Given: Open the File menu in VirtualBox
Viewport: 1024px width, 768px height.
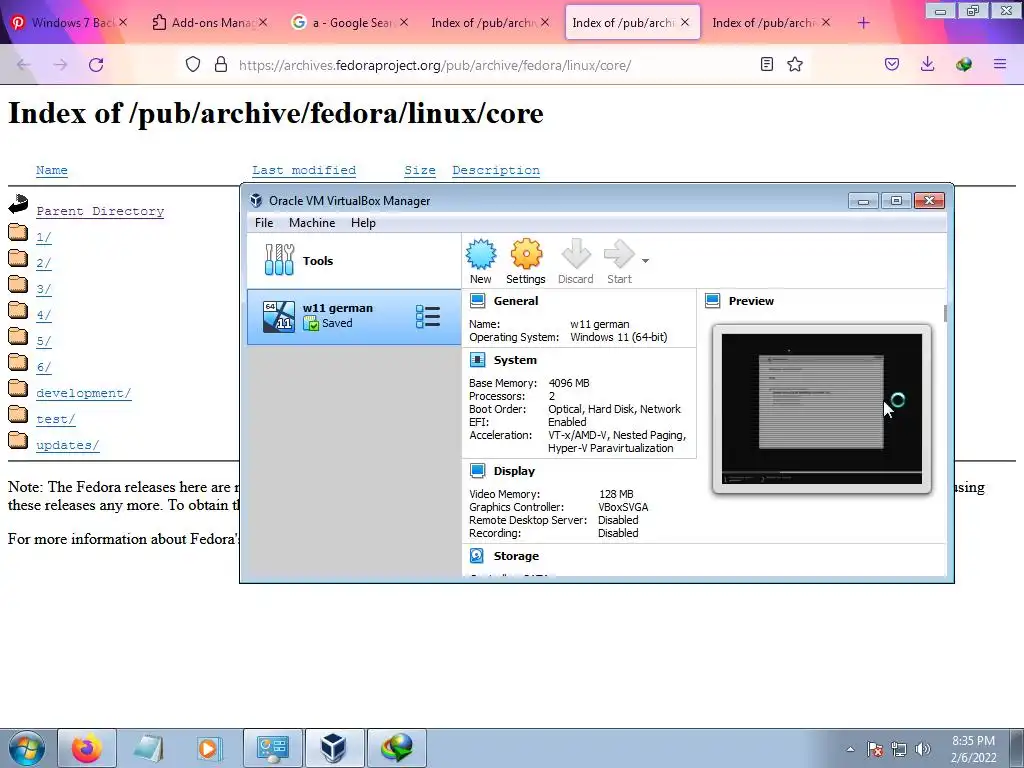Looking at the screenshot, I should 264,223.
